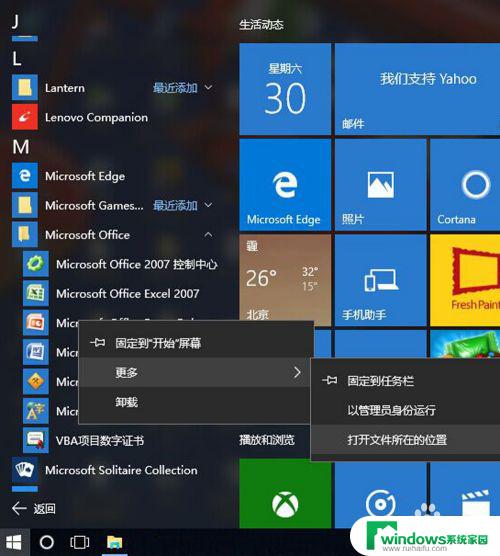Select 固定到"开始"屏幕 in context menu
The height and width of the screenshot is (556, 500).
[x=194, y=343]
